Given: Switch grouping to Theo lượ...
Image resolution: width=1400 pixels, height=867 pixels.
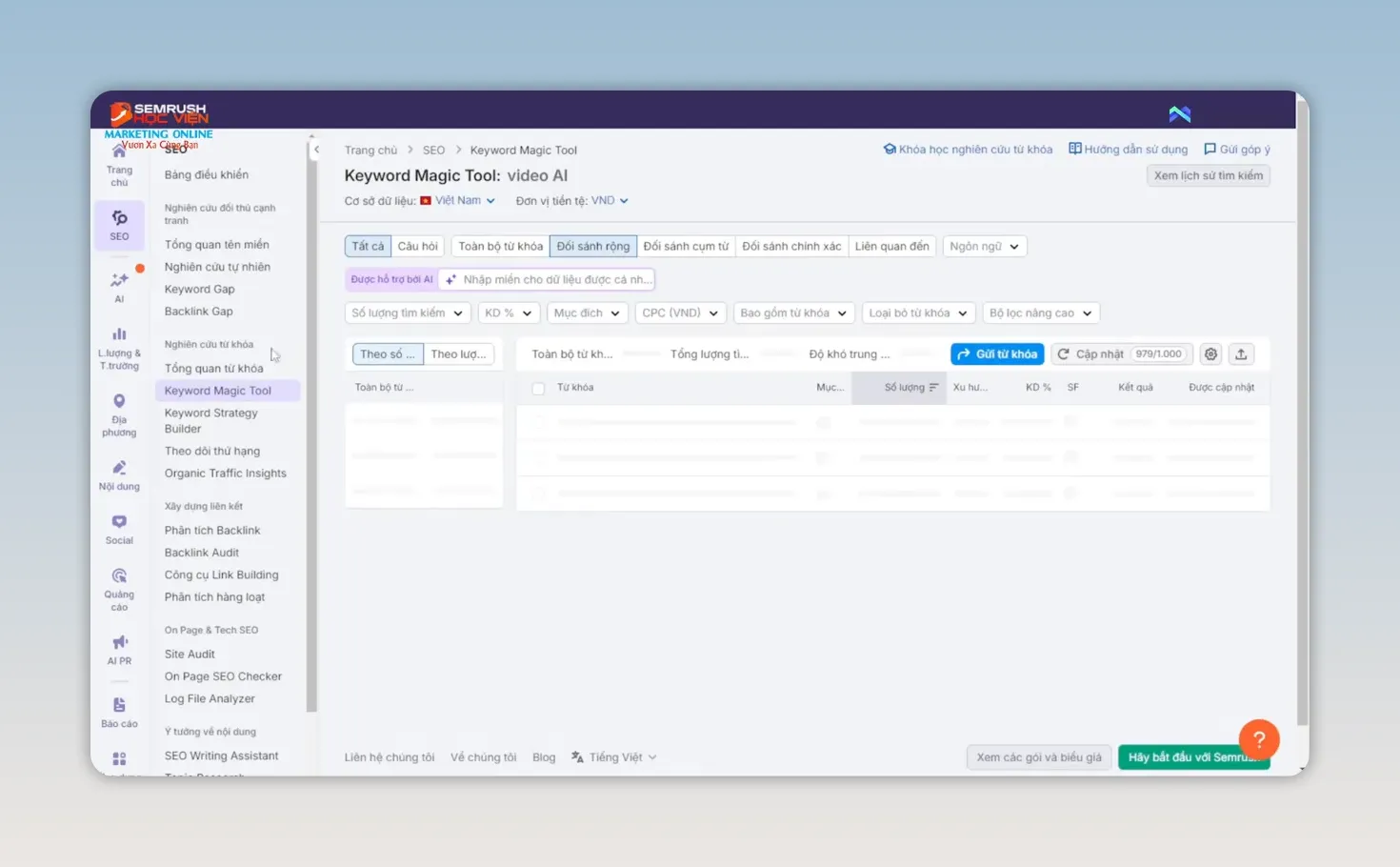Looking at the screenshot, I should pyautogui.click(x=458, y=354).
